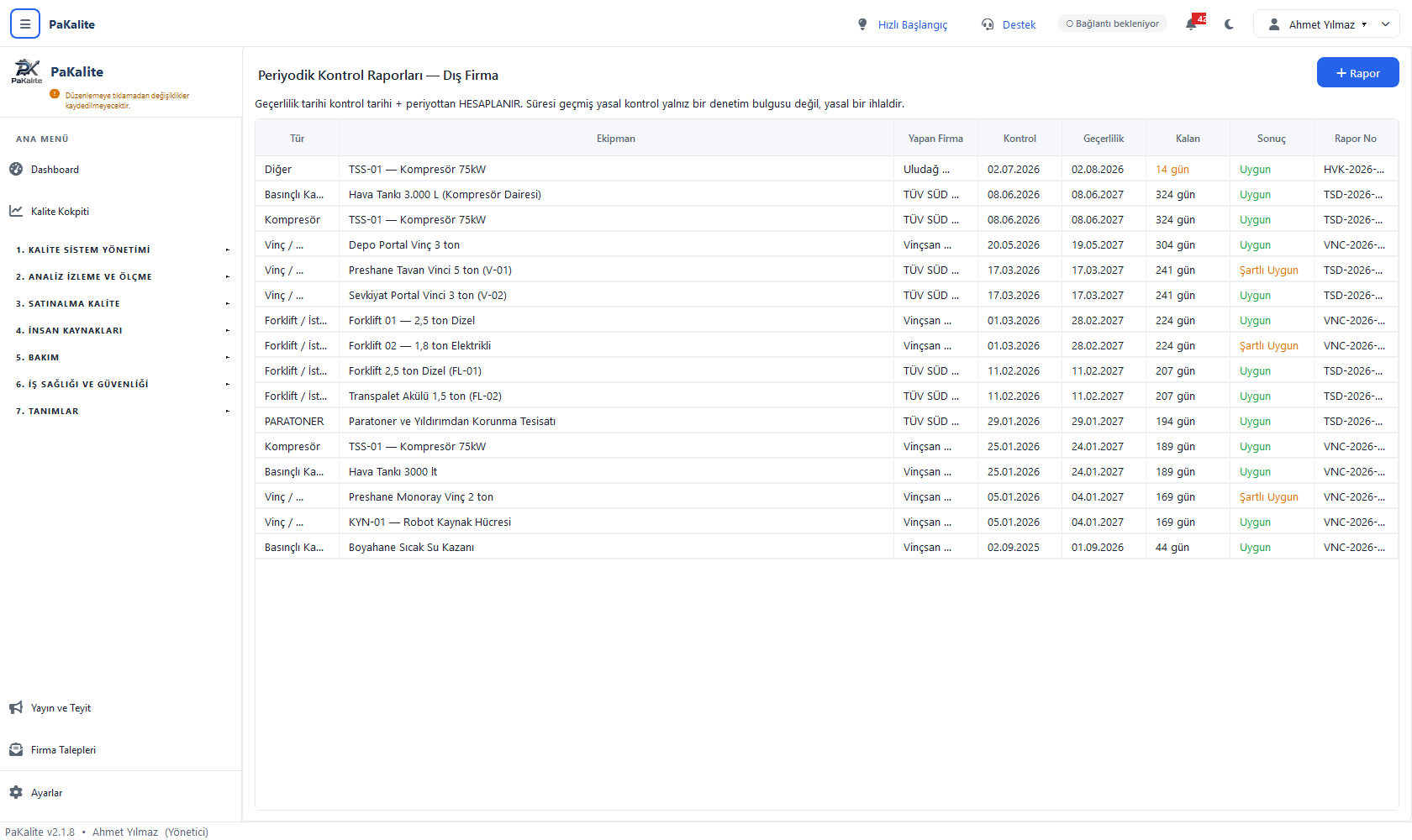1412x840 pixels.
Task: Click the Bağlantı bekleniyor status badge
Action: [1112, 24]
